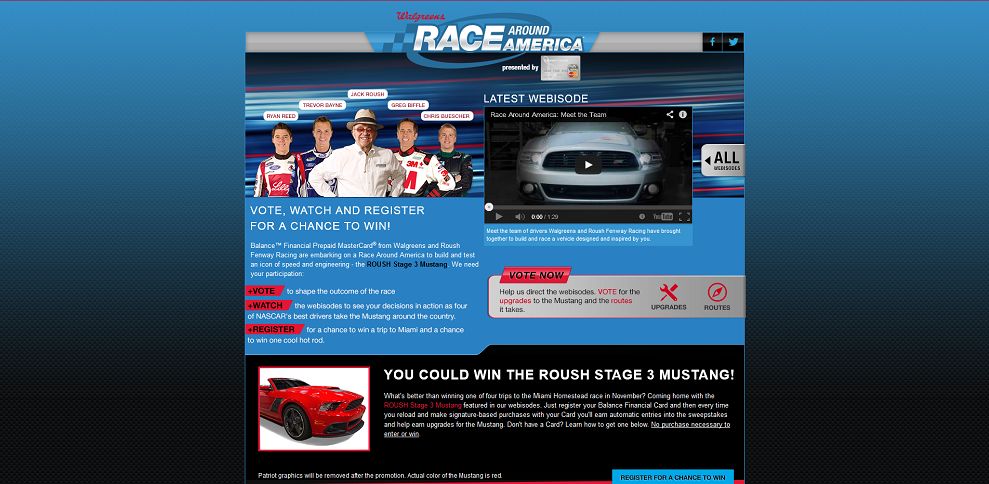The height and width of the screenshot is (484, 989).
Task: Open the All Webisodes tab
Action: 723,160
